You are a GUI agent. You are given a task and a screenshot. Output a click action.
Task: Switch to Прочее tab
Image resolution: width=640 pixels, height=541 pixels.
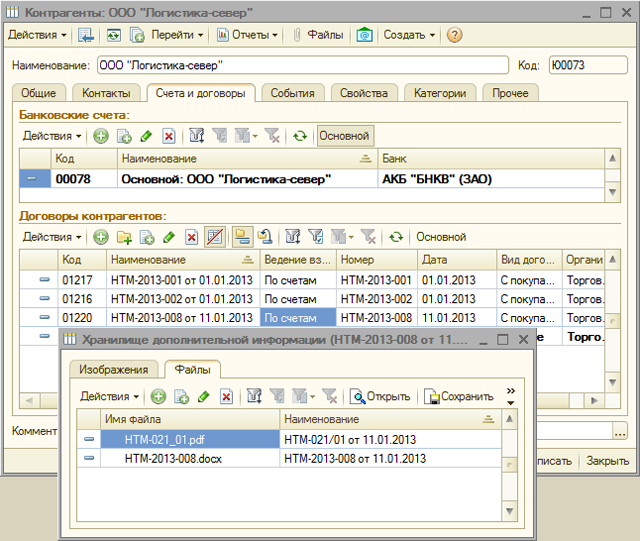pos(510,93)
